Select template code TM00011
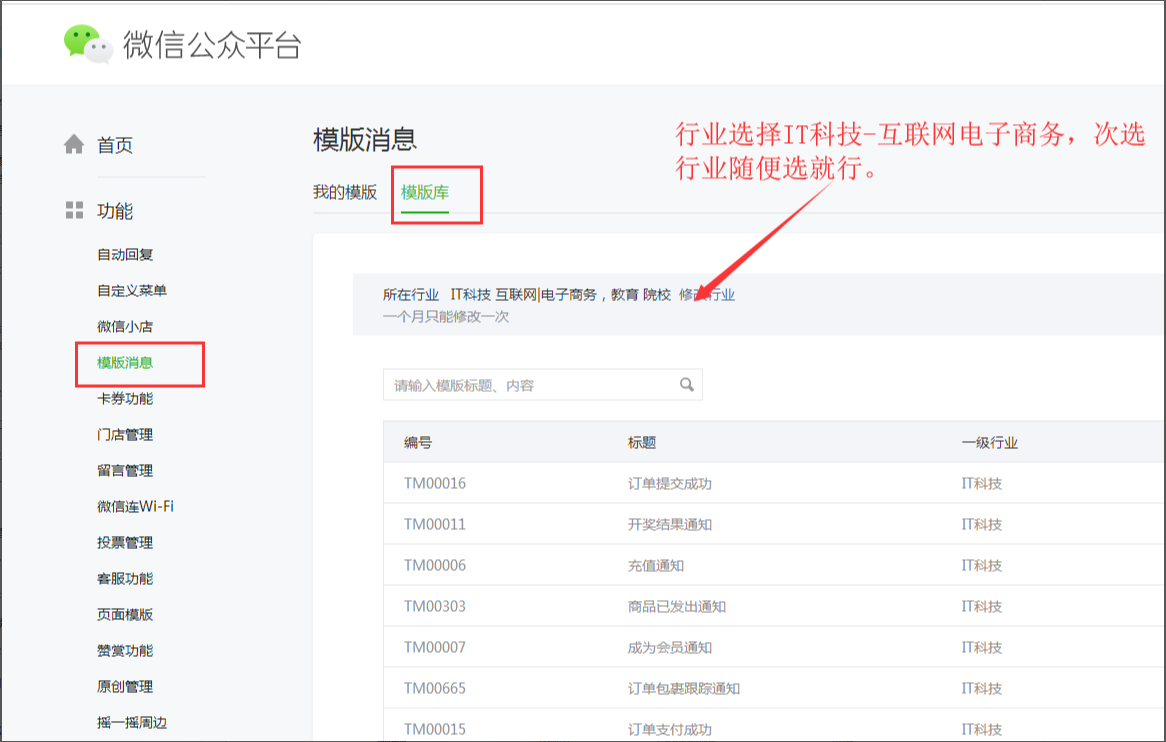1166x742 pixels. (x=435, y=524)
